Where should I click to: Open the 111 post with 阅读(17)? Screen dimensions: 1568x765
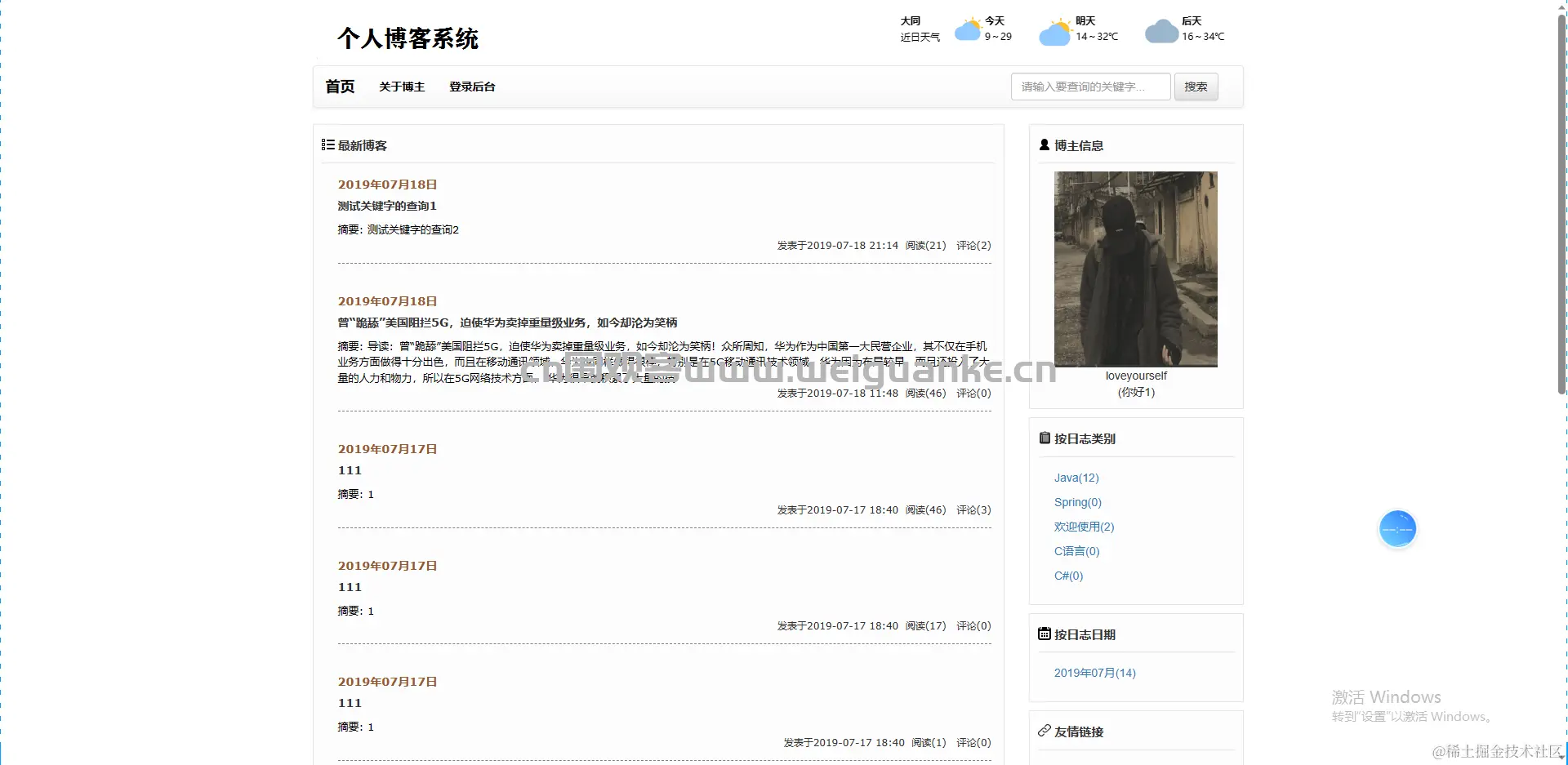(x=350, y=587)
